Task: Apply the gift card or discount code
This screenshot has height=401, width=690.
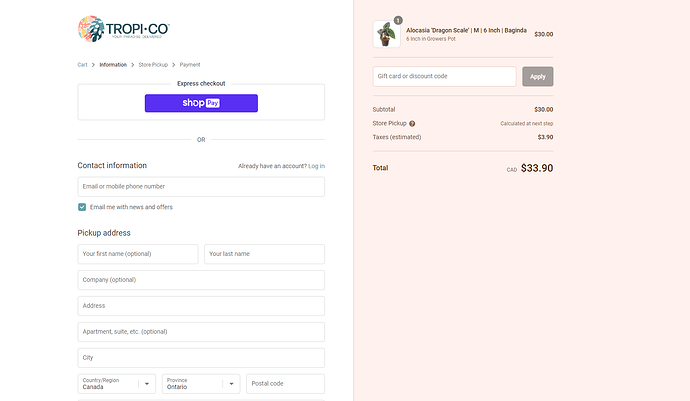Action: coord(537,76)
